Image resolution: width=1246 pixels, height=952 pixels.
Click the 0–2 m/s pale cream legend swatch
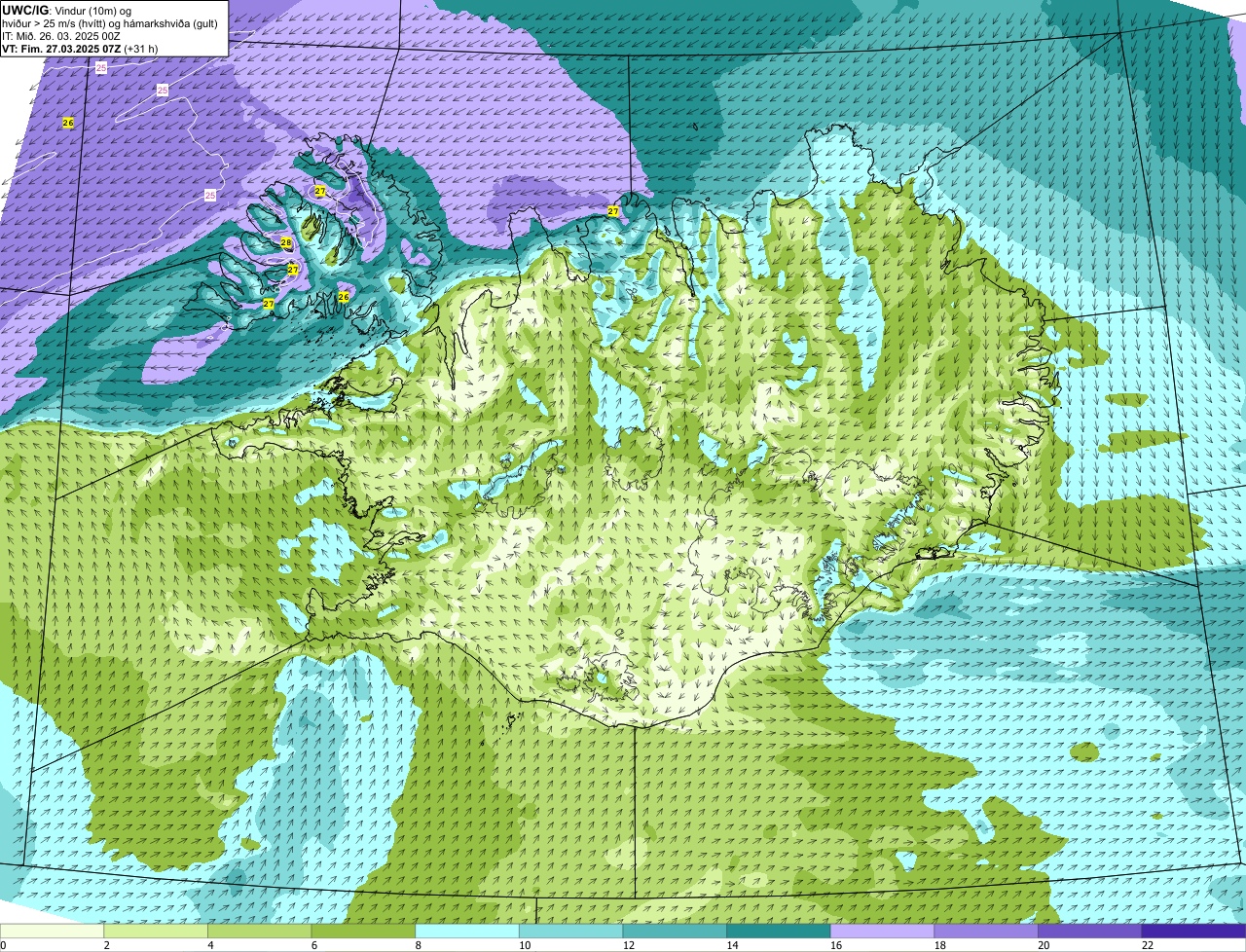[x=53, y=931]
